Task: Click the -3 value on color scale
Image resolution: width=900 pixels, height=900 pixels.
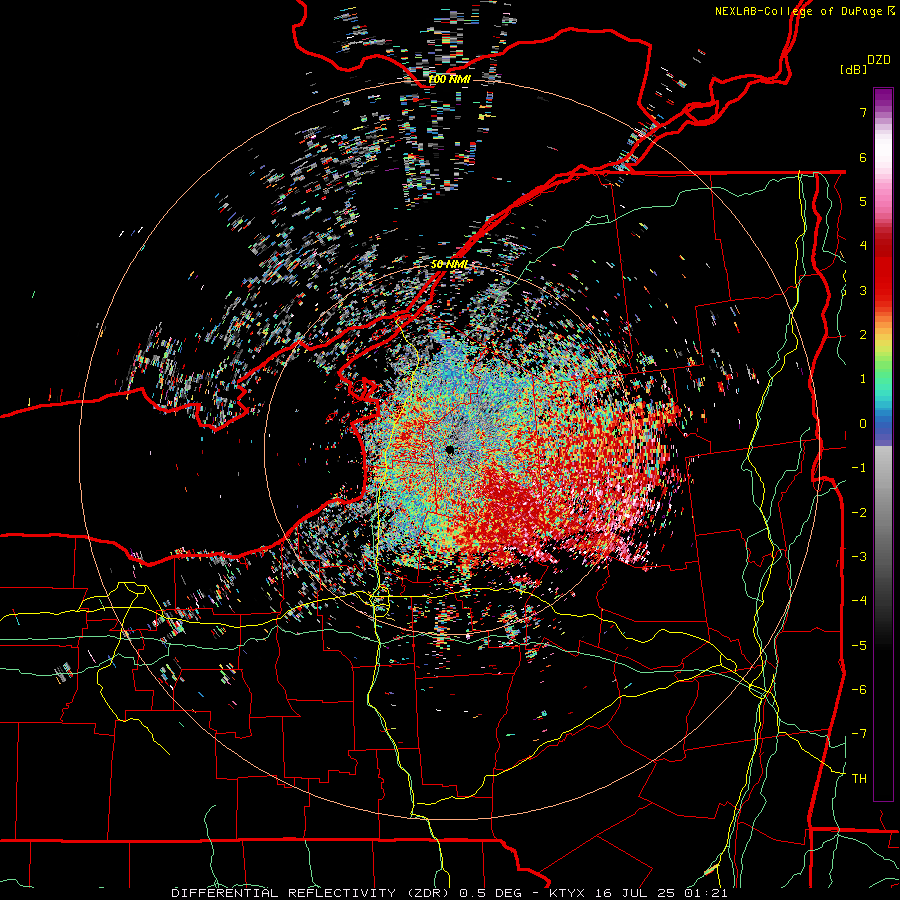Action: tap(859, 557)
